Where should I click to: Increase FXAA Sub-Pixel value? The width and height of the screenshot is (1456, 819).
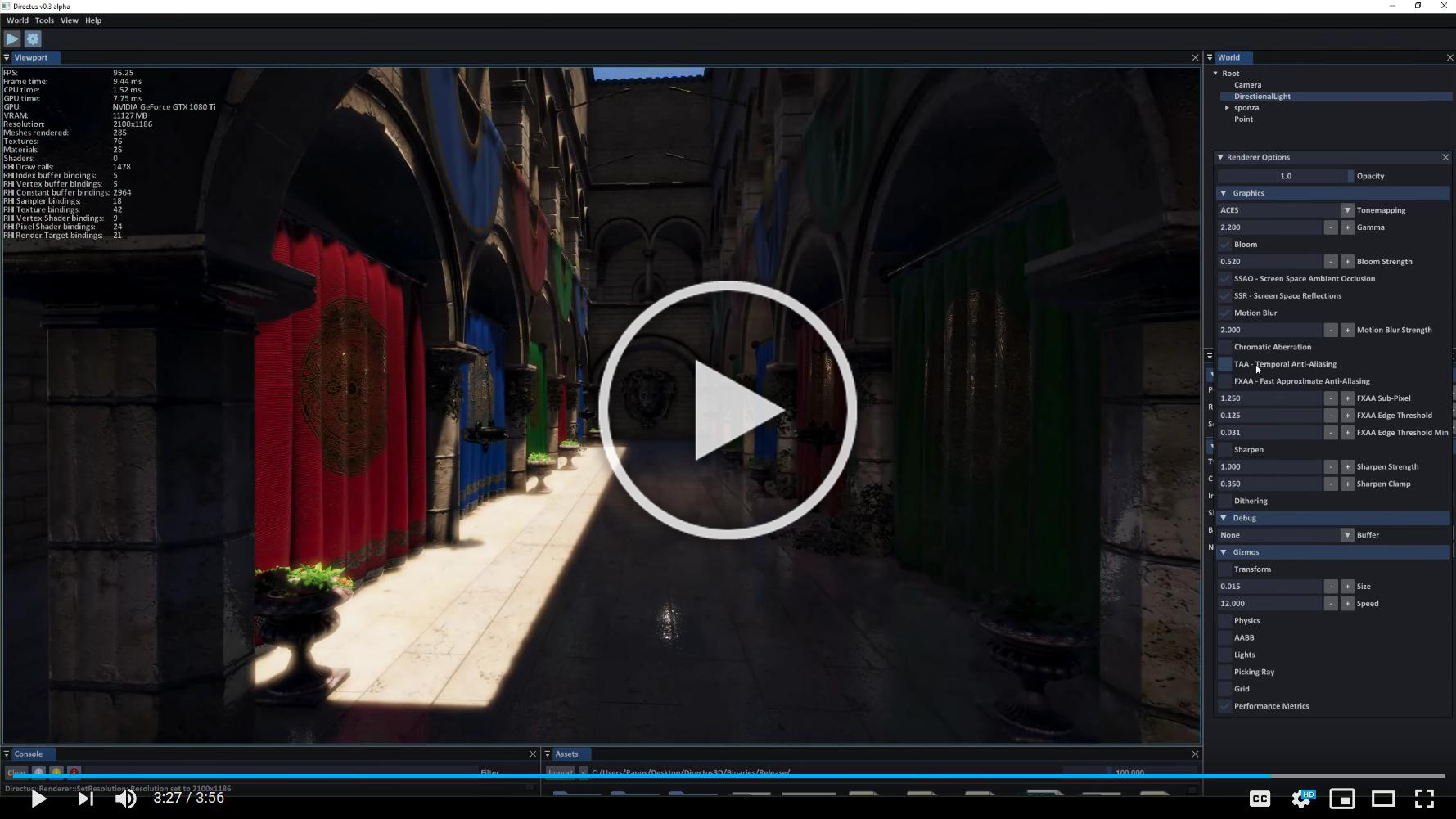pyautogui.click(x=1347, y=398)
